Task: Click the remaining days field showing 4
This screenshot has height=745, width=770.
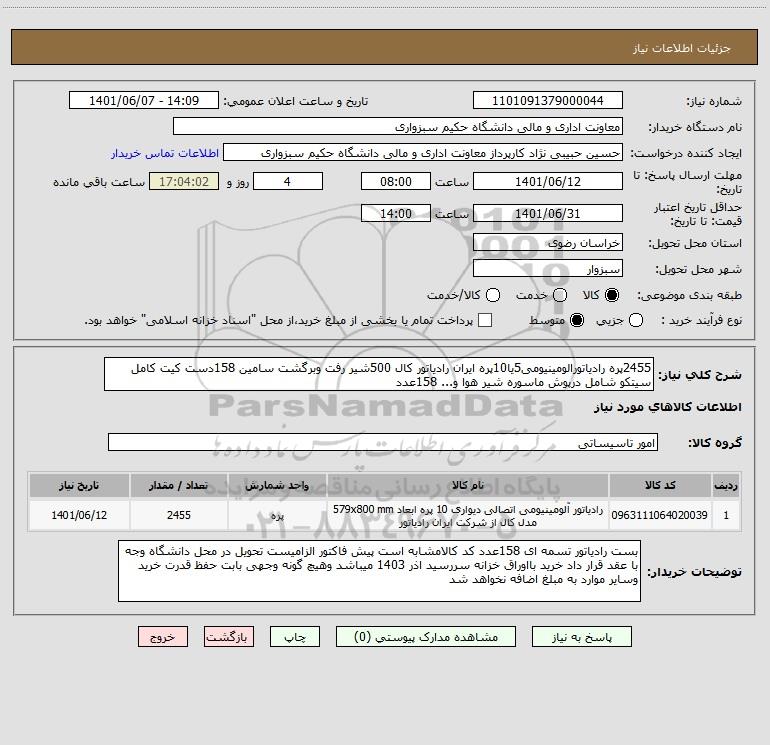Action: tap(288, 181)
